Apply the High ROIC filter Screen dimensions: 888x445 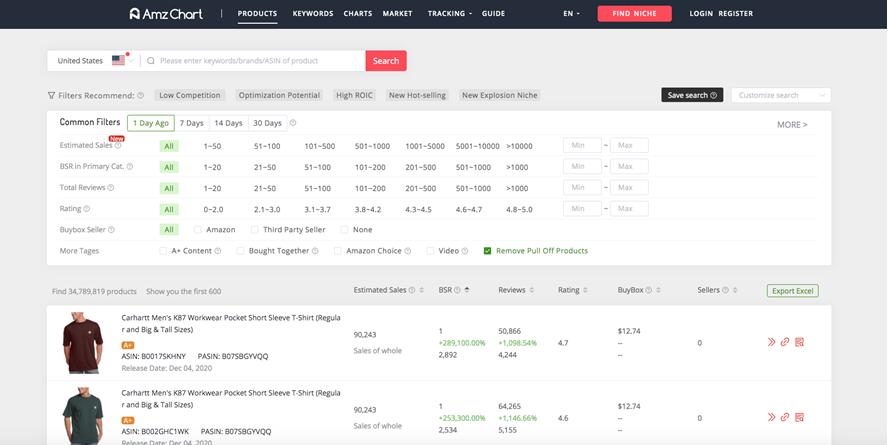click(x=355, y=95)
